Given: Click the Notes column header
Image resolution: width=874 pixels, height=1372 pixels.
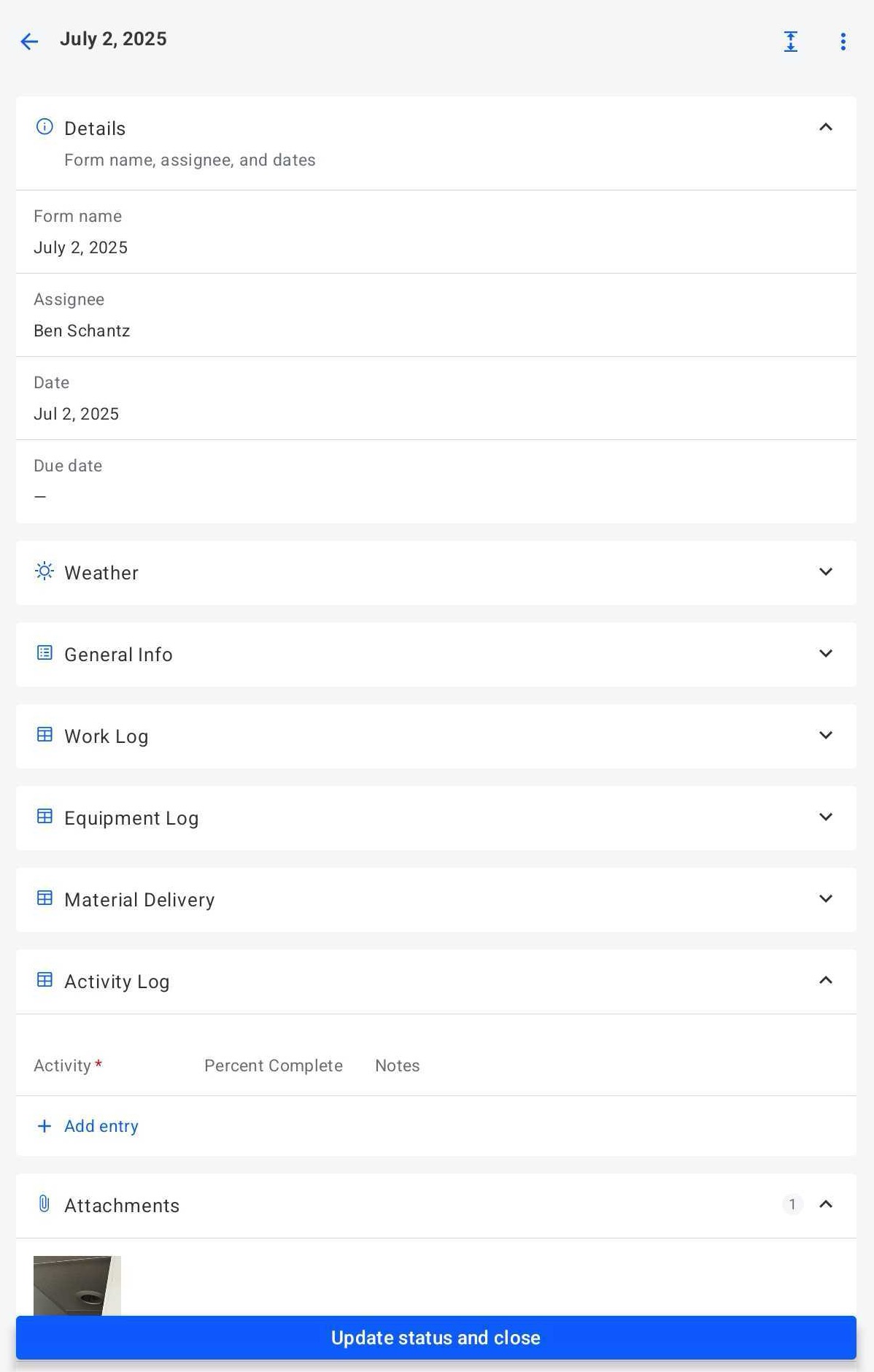Looking at the screenshot, I should [397, 1065].
